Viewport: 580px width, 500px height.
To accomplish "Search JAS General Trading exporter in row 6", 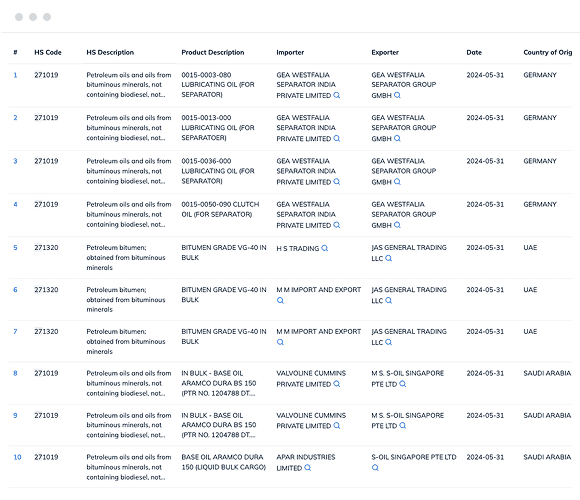I will (x=388, y=300).
